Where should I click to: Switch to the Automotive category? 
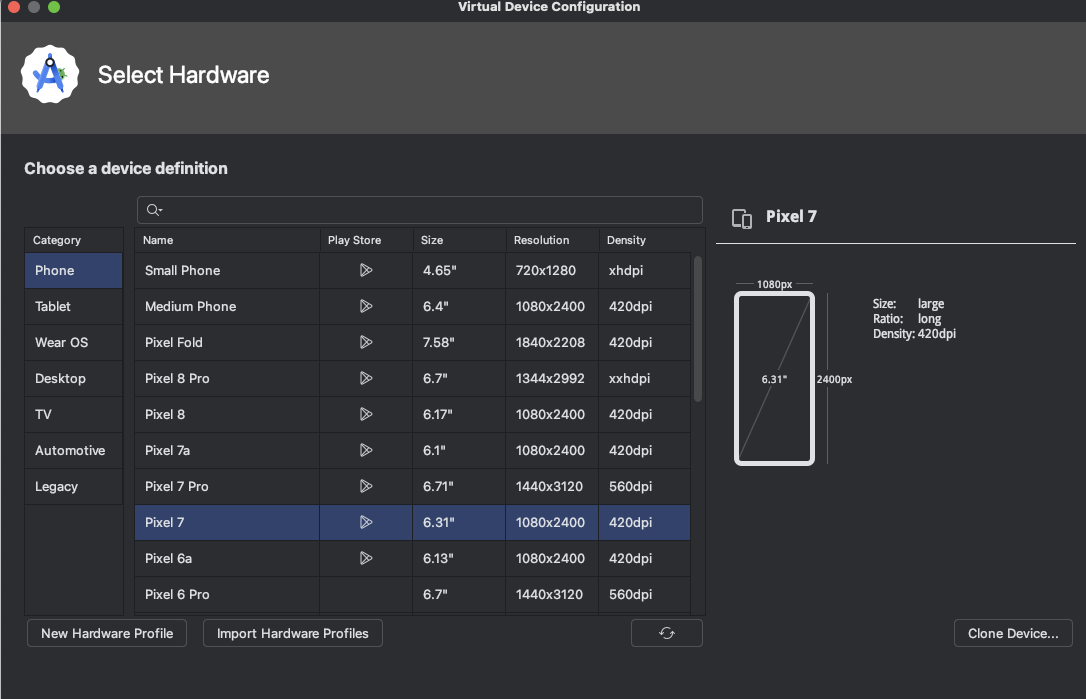click(73, 450)
